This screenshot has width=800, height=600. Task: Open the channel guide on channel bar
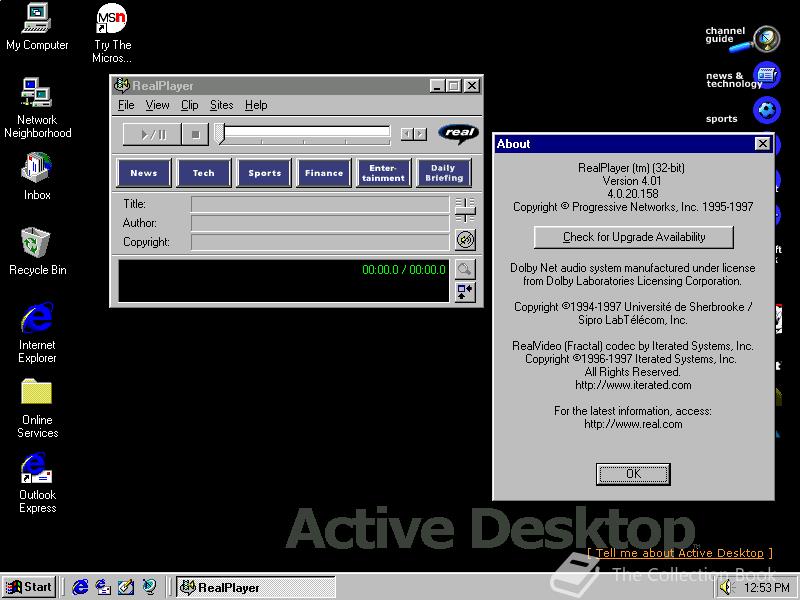click(742, 39)
